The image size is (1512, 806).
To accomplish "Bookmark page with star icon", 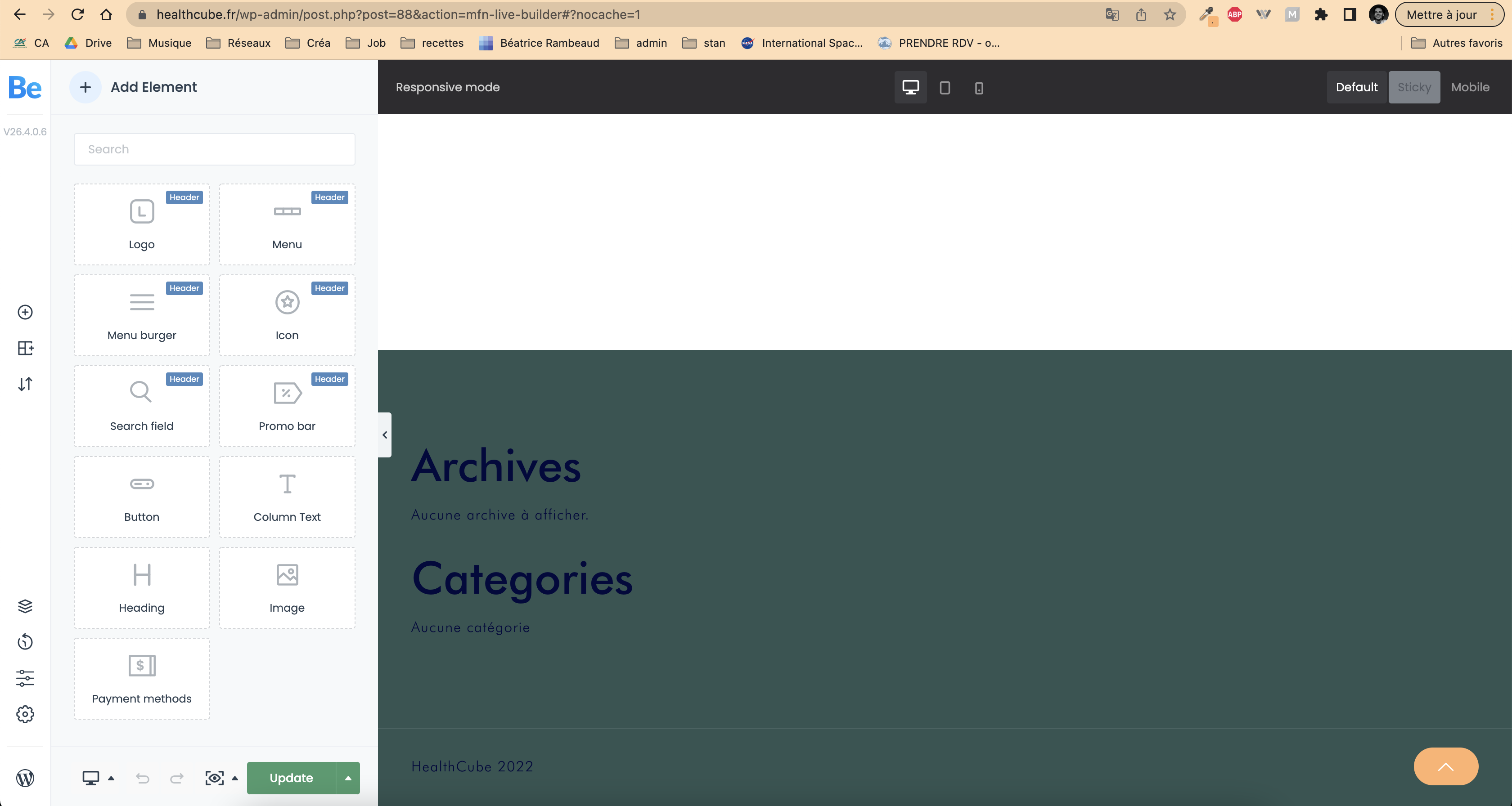I will click(1170, 15).
